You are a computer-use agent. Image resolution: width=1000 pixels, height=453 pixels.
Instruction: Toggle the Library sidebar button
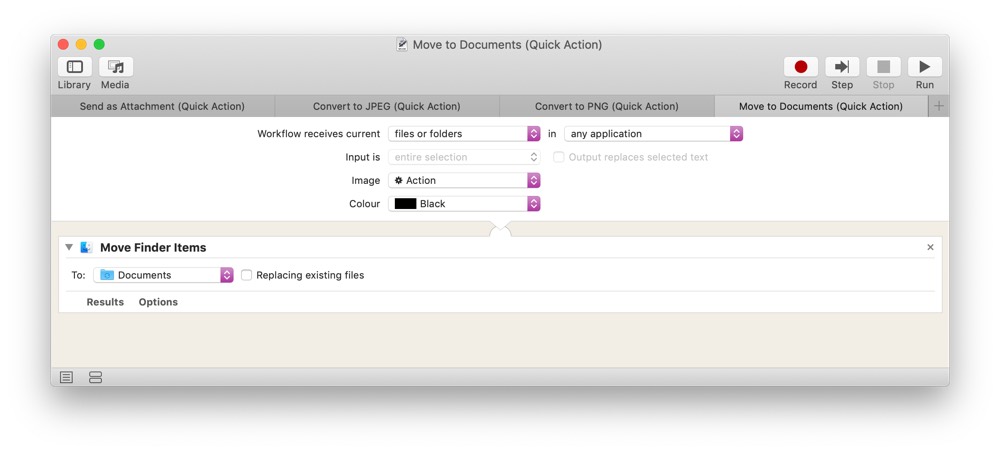pos(75,67)
